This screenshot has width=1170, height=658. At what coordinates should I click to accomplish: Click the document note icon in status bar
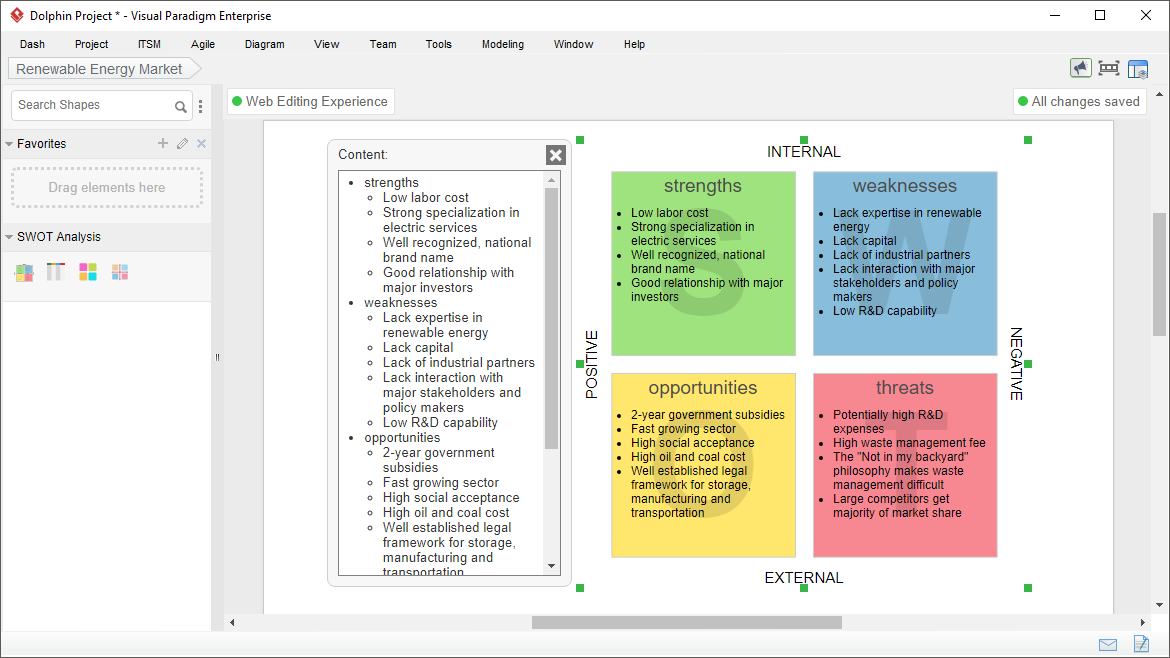click(1141, 644)
